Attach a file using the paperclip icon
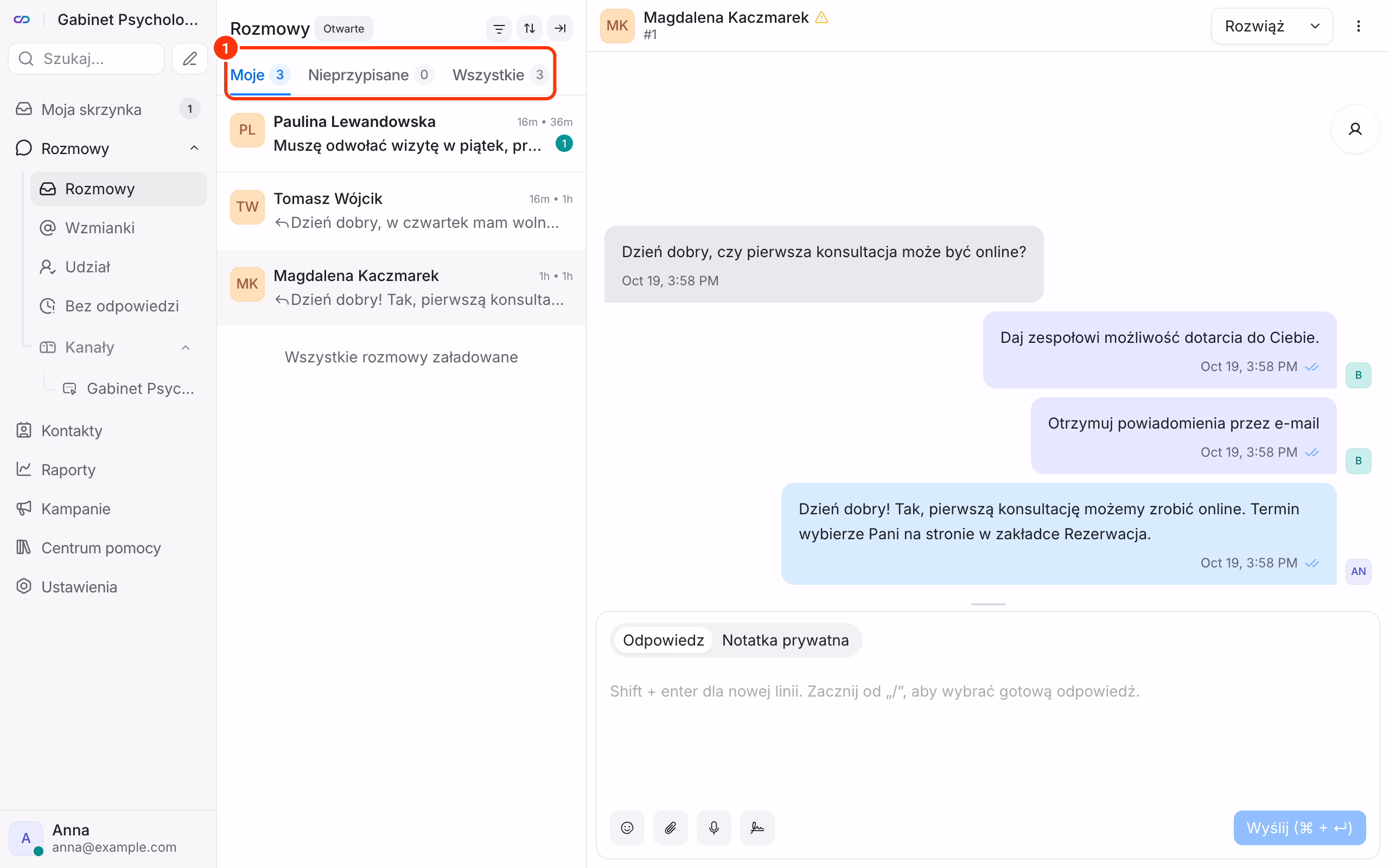This screenshot has width=1389, height=868. [x=671, y=827]
